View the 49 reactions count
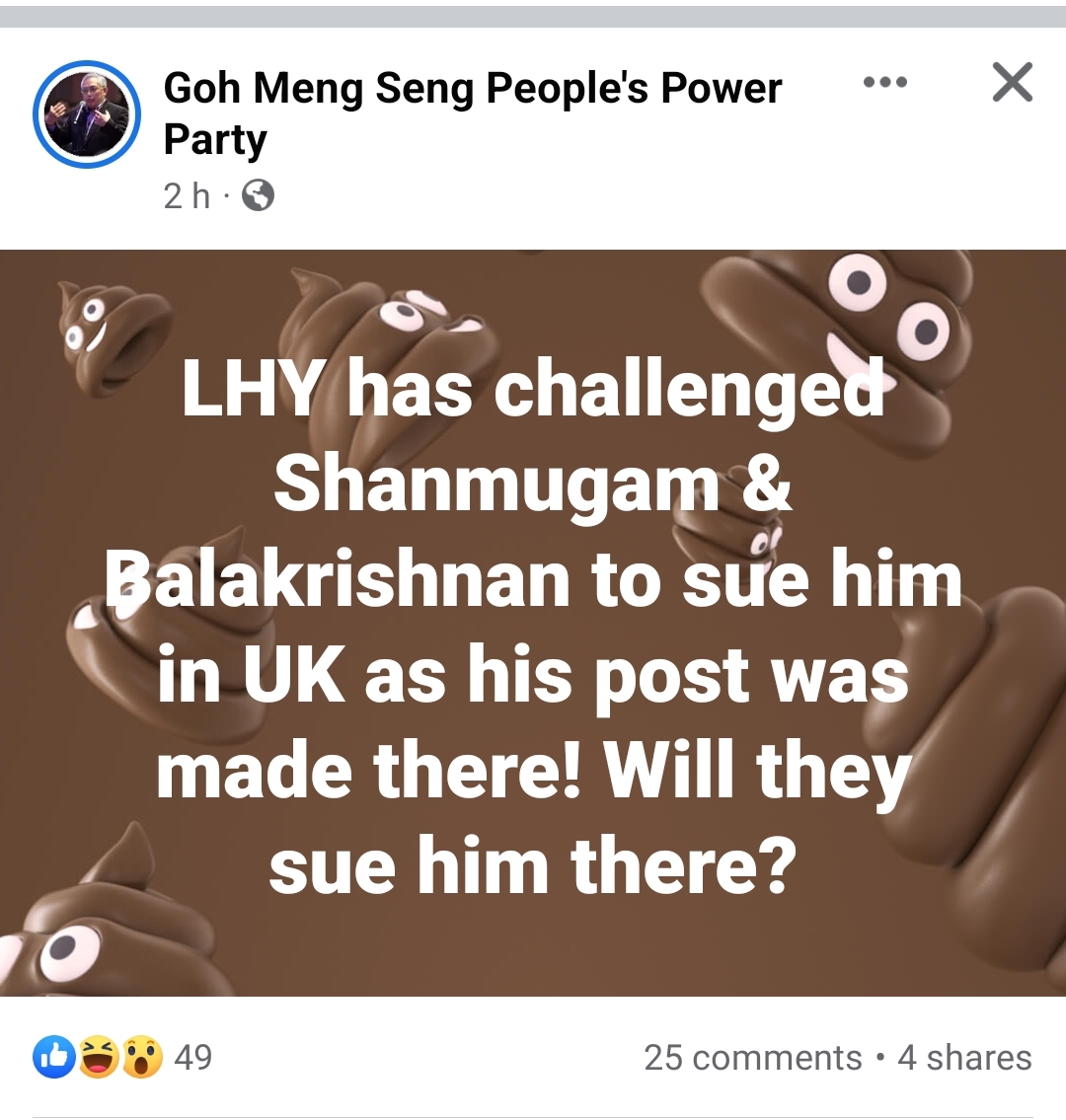Viewport: 1066px width, 1120px height. click(192, 1057)
